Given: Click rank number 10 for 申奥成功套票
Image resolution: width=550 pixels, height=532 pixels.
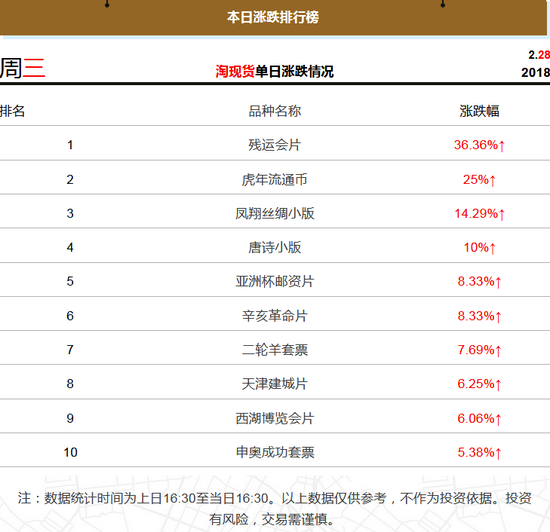Looking at the screenshot, I should coord(70,452).
